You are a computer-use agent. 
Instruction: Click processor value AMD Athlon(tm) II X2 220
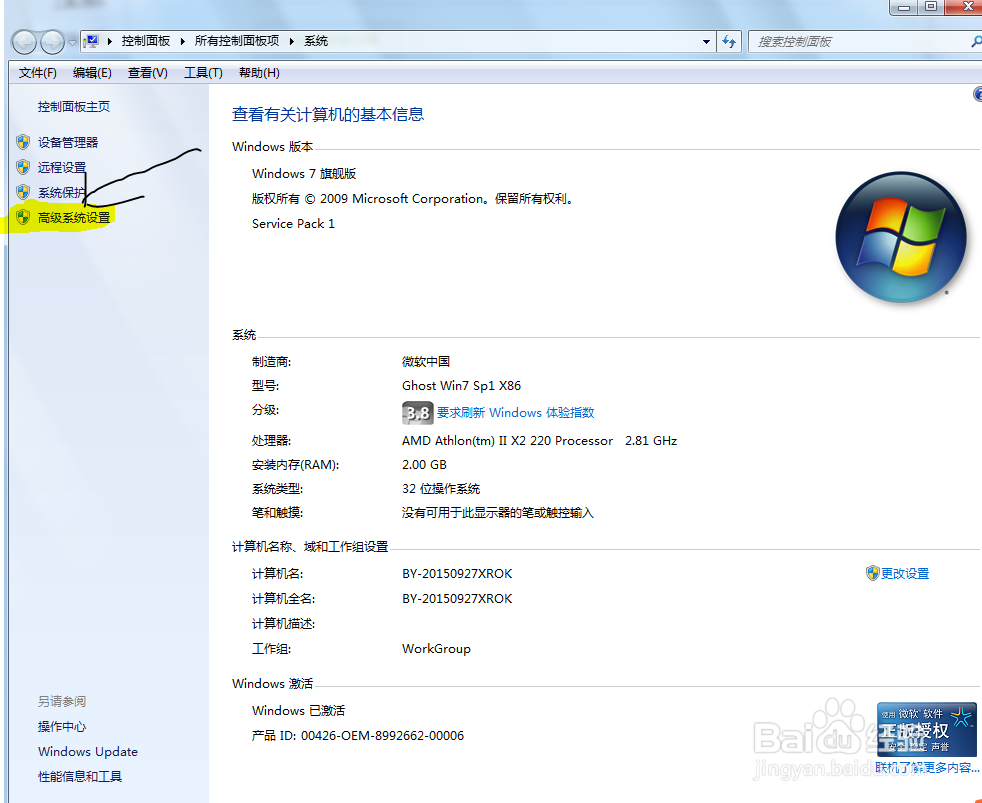coord(507,441)
